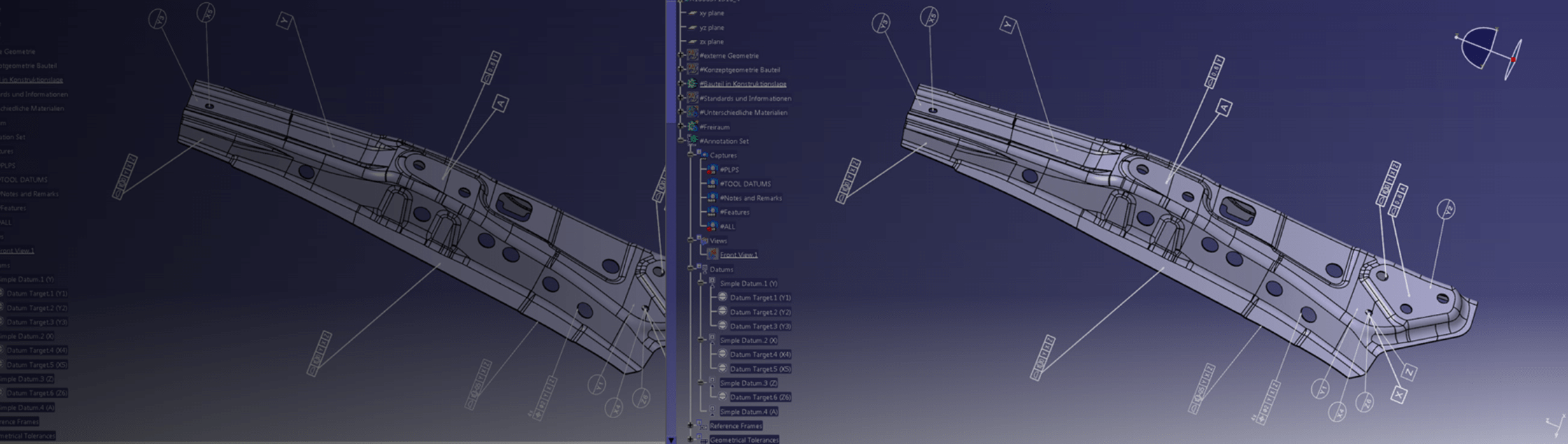Click the Z6 datum target bubble in right viewport
The height and width of the screenshot is (444, 1568).
pyautogui.click(x=1365, y=401)
